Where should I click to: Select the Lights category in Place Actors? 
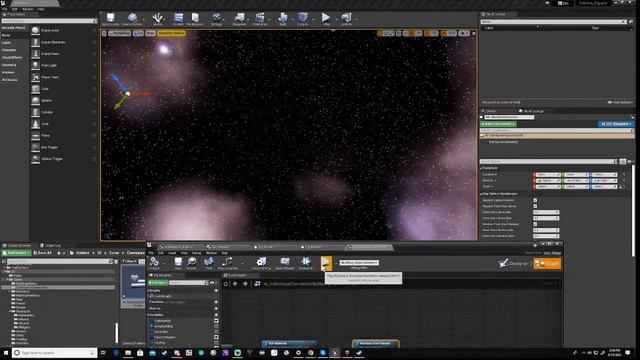pos(7,43)
